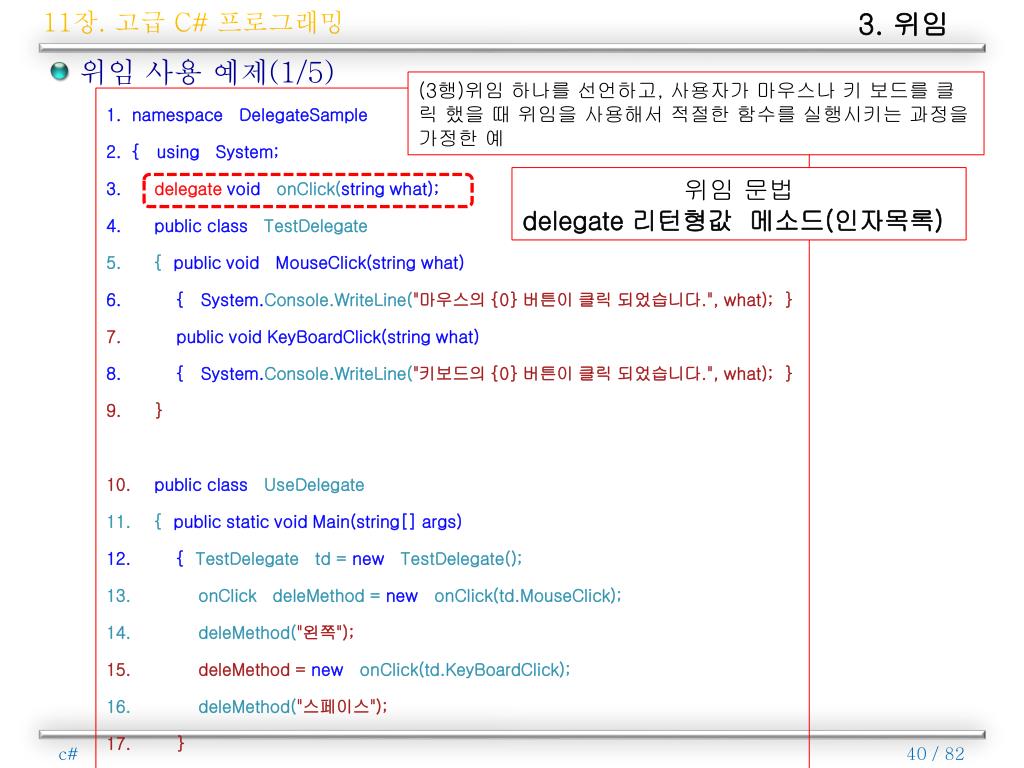Click the page number '40 / 82'
The image size is (1024, 768).
click(x=935, y=754)
